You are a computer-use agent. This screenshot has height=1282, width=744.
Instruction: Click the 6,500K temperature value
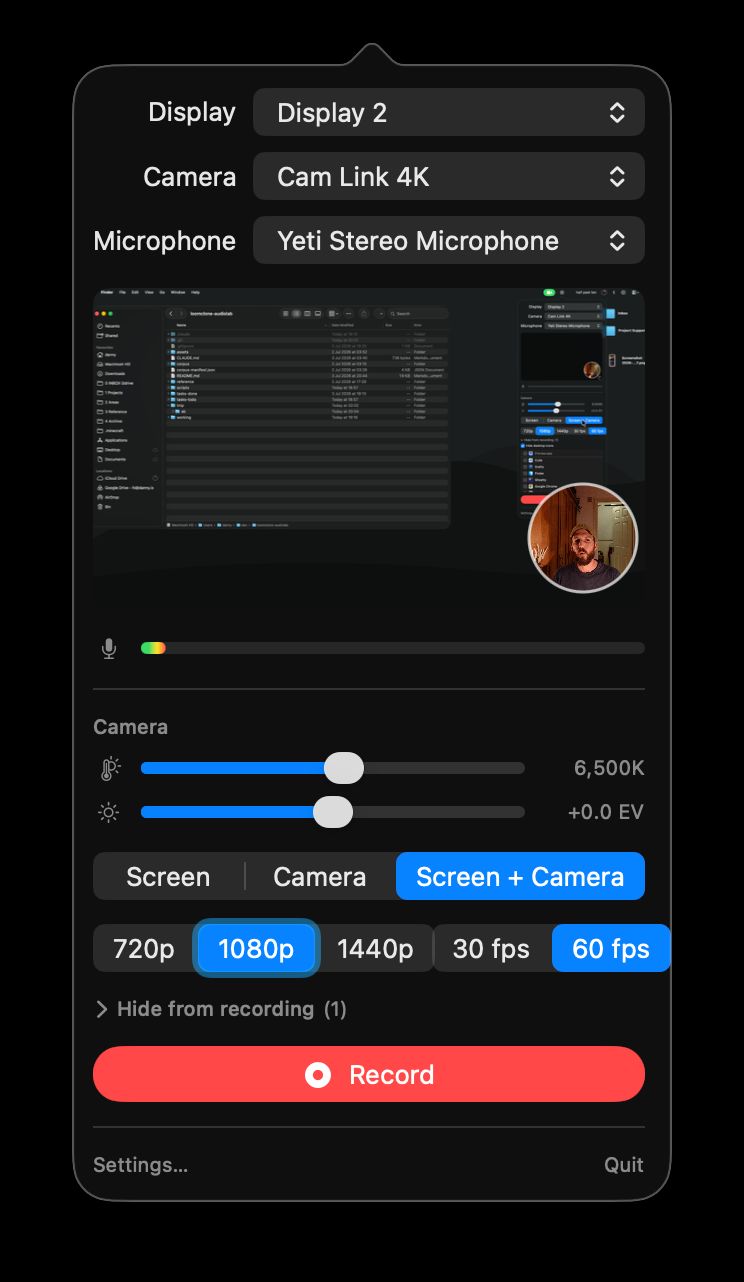[609, 768]
